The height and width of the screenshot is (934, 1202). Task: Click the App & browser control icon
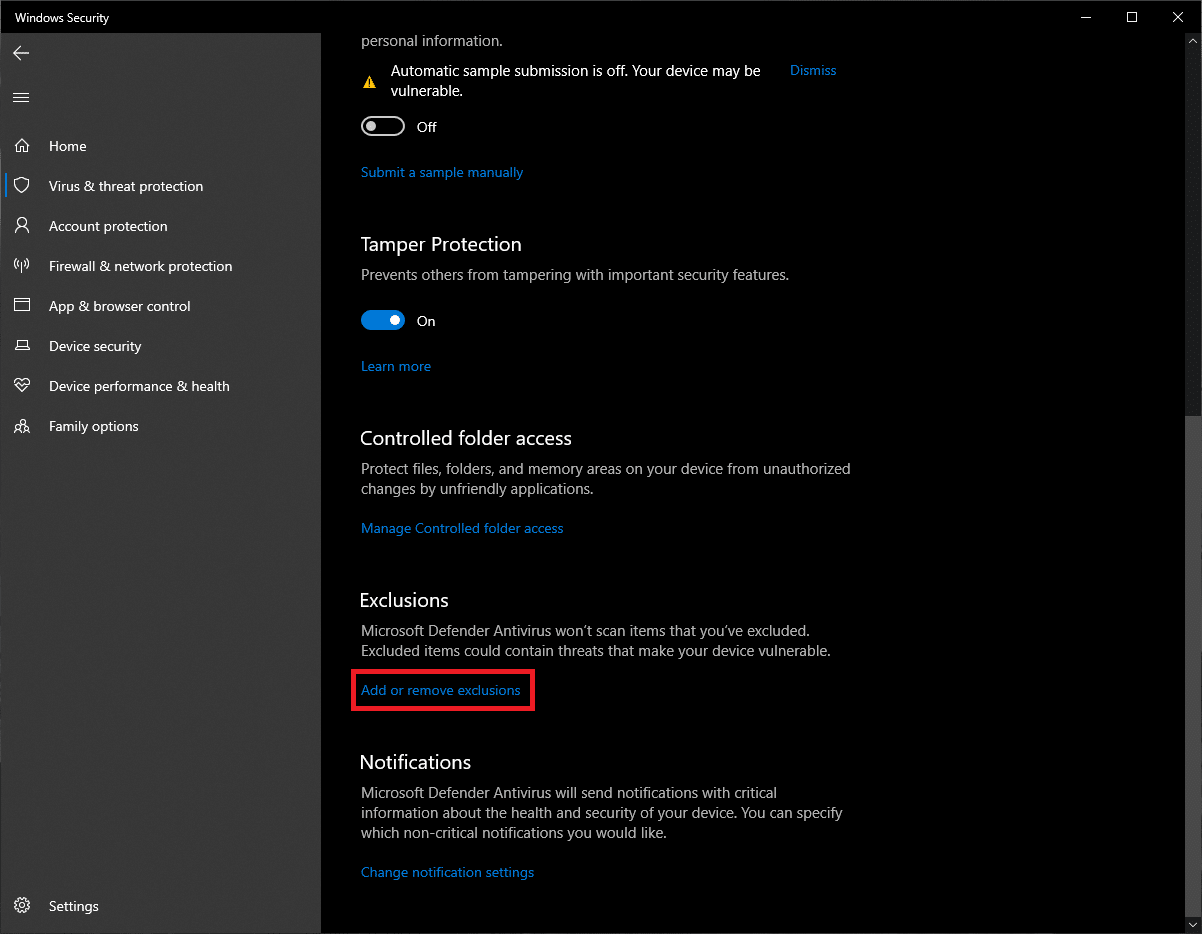click(x=22, y=306)
